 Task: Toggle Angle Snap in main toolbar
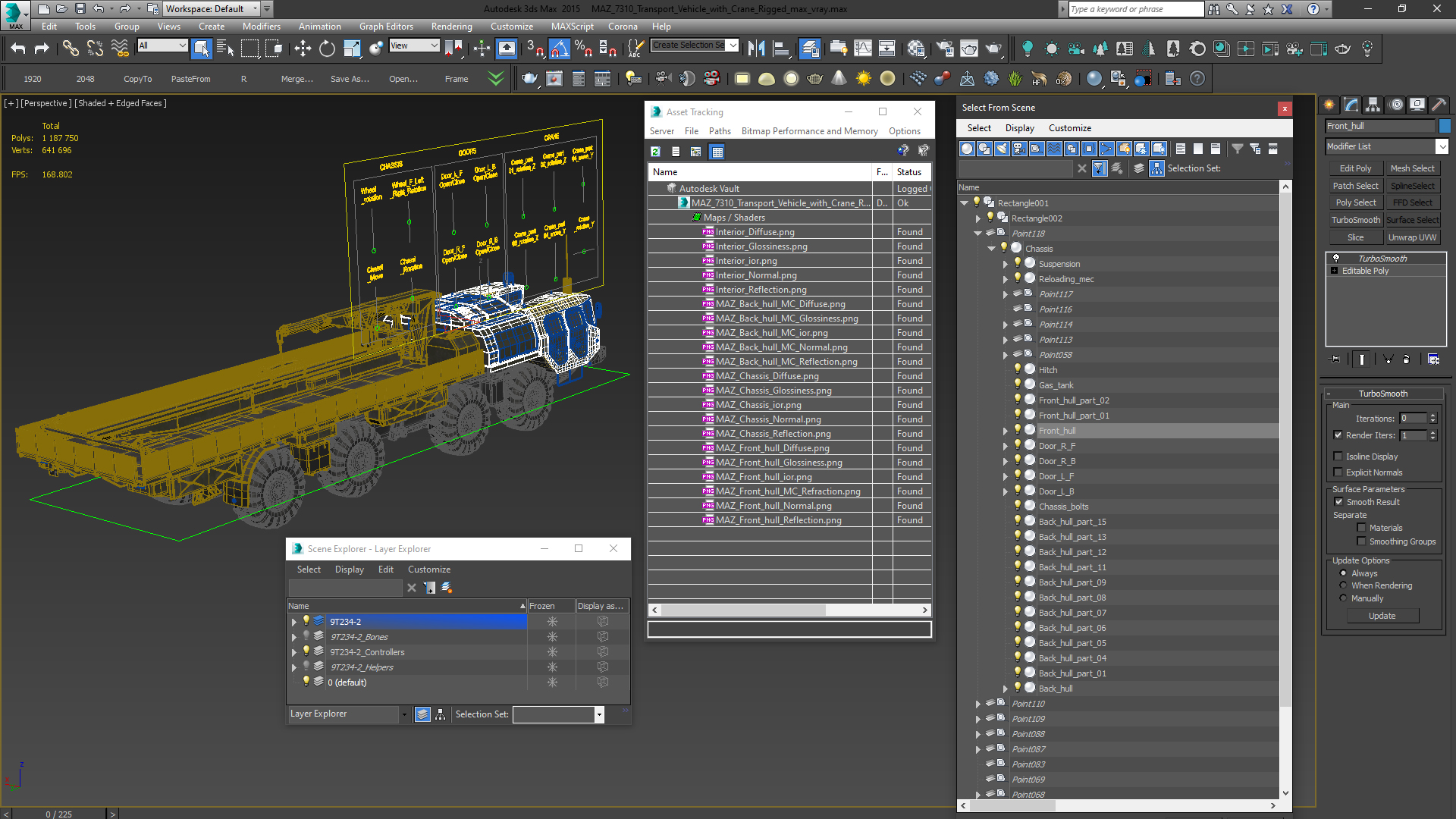pos(559,49)
